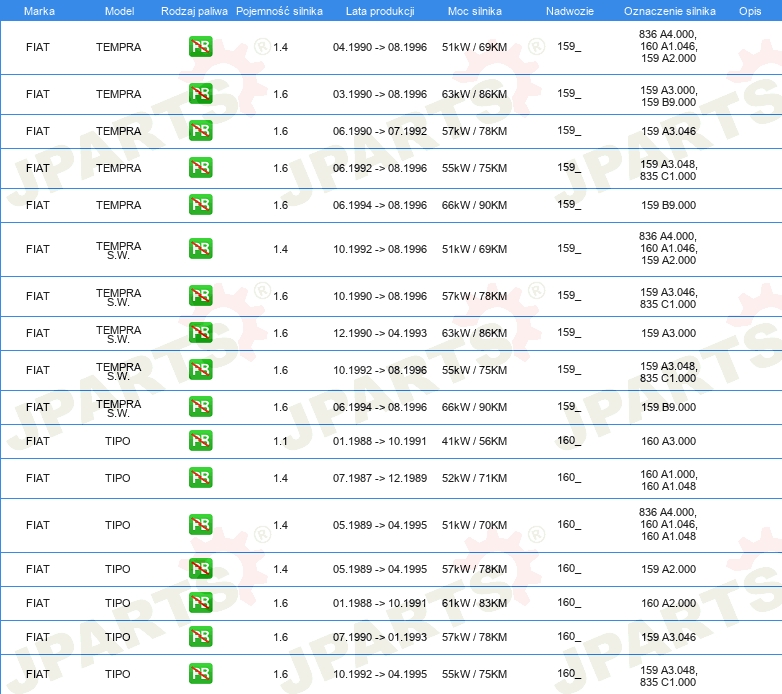Viewport: 782px width, 694px height.
Task: Click fuel icon in Tempra 06.1990 -> 07.1992 row
Action: (200, 131)
